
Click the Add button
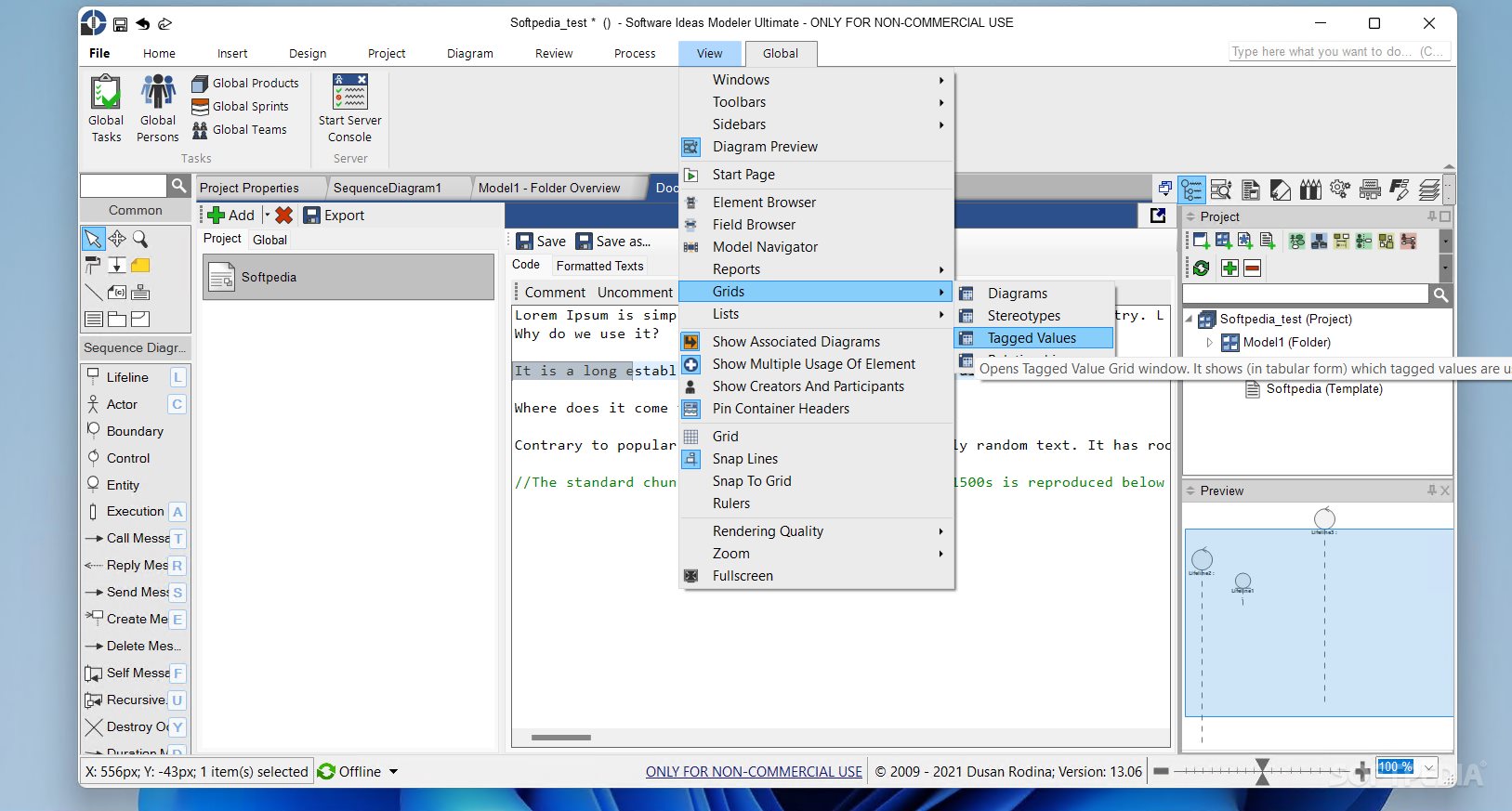pos(231,216)
